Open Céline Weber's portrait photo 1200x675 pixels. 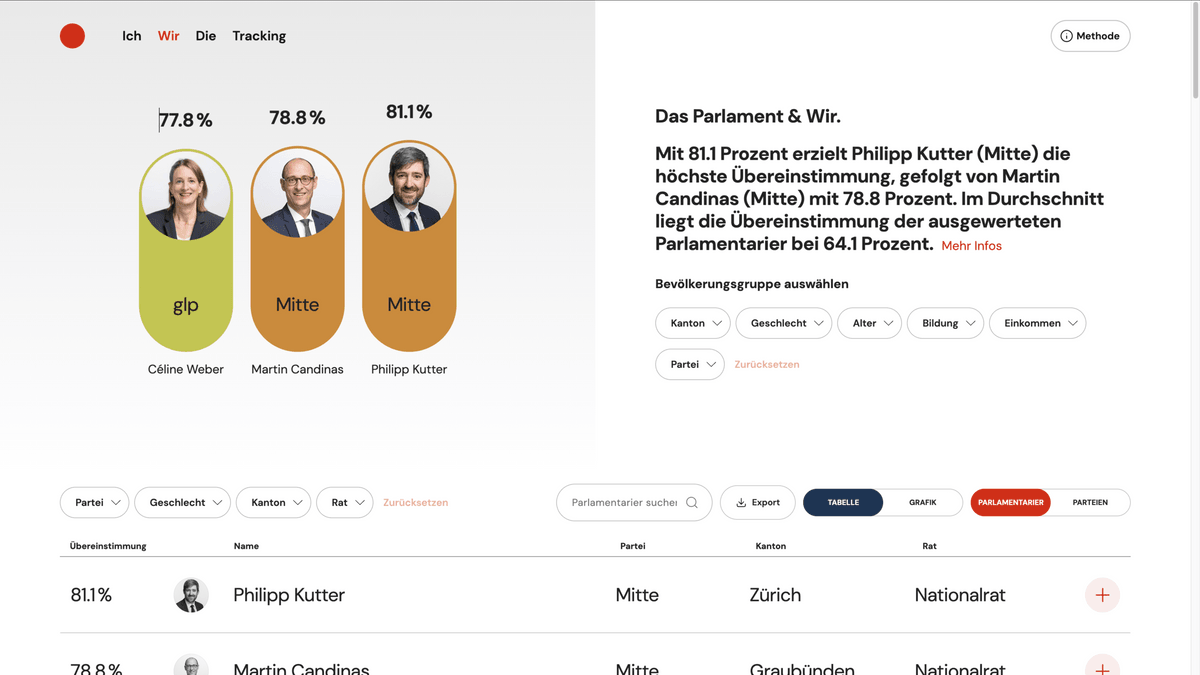[x=186, y=197]
